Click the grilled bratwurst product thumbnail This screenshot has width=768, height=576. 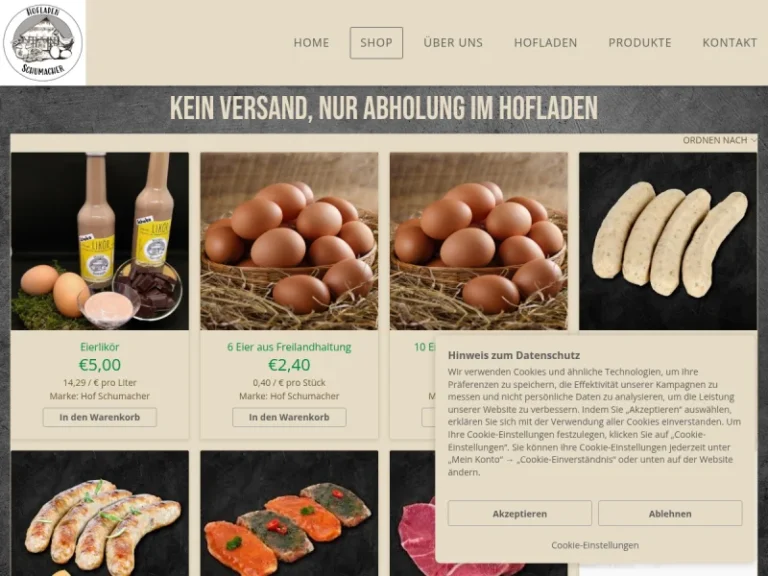100,513
